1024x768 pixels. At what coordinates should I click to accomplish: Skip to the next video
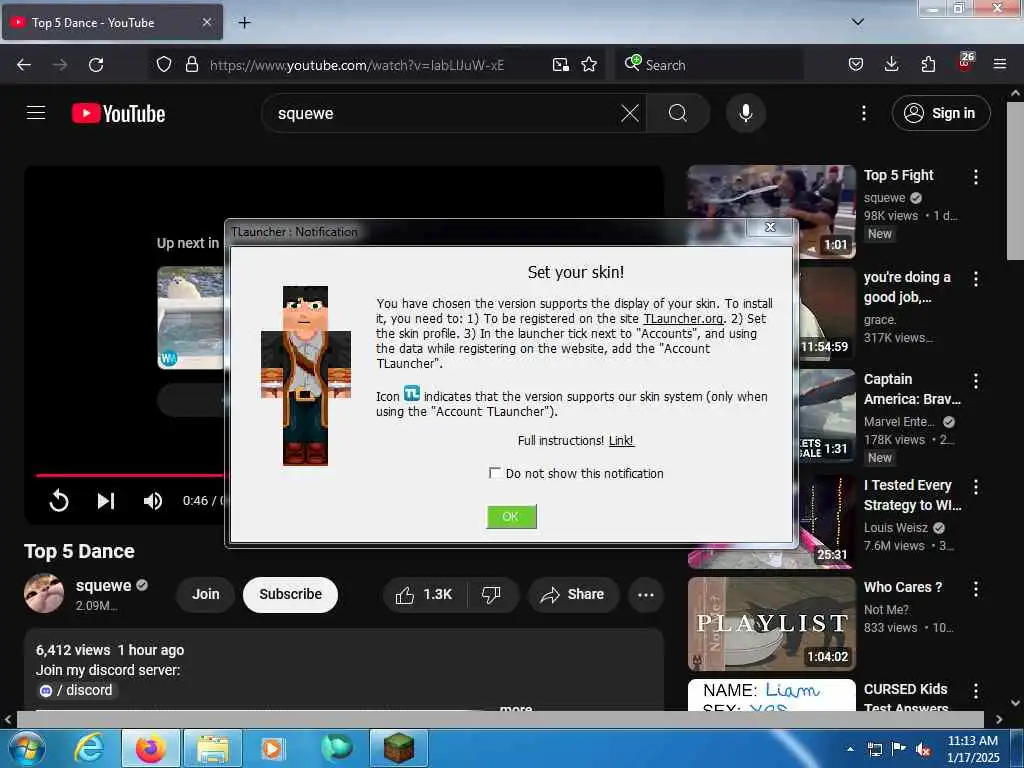[106, 501]
